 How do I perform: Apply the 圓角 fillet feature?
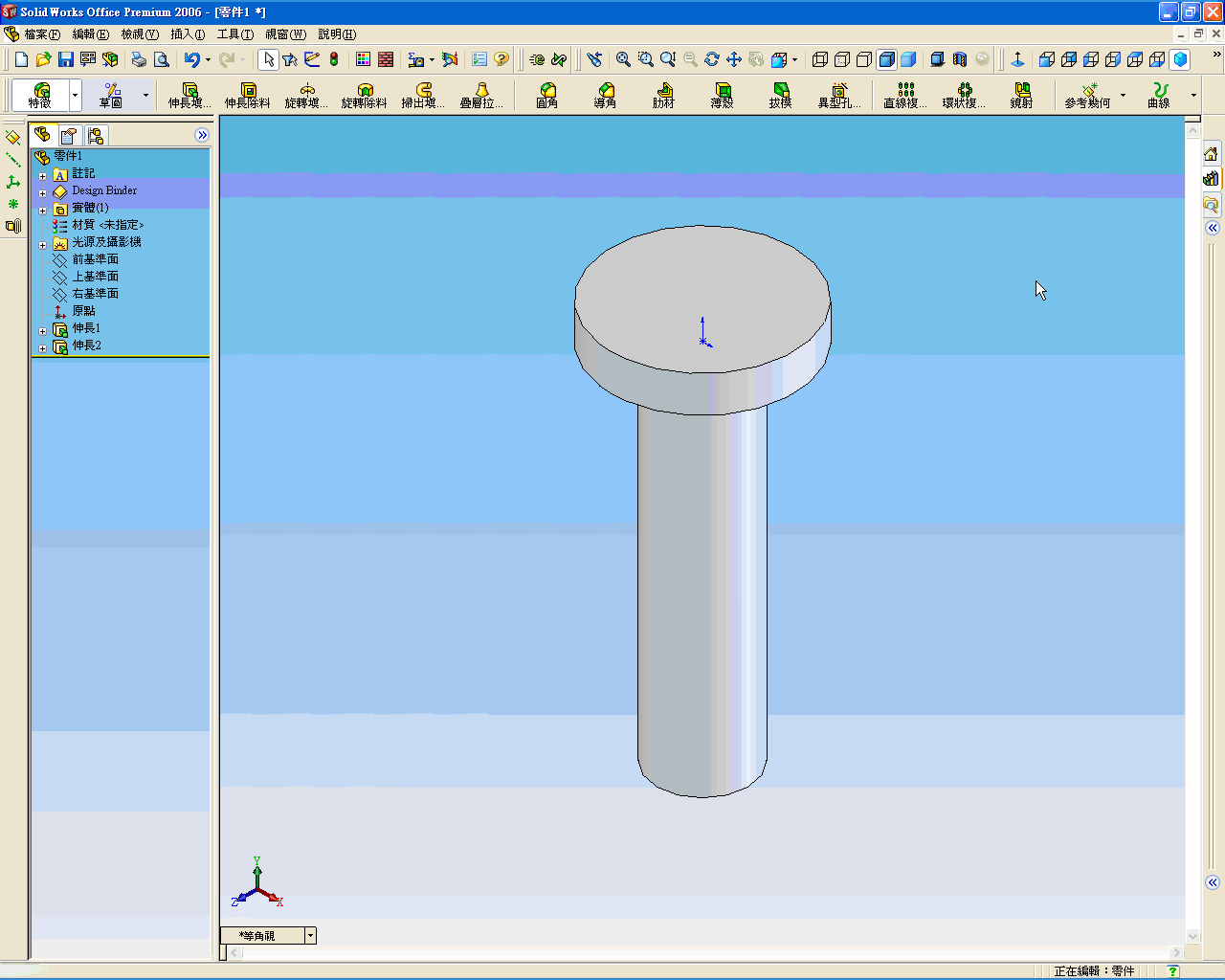(x=547, y=95)
